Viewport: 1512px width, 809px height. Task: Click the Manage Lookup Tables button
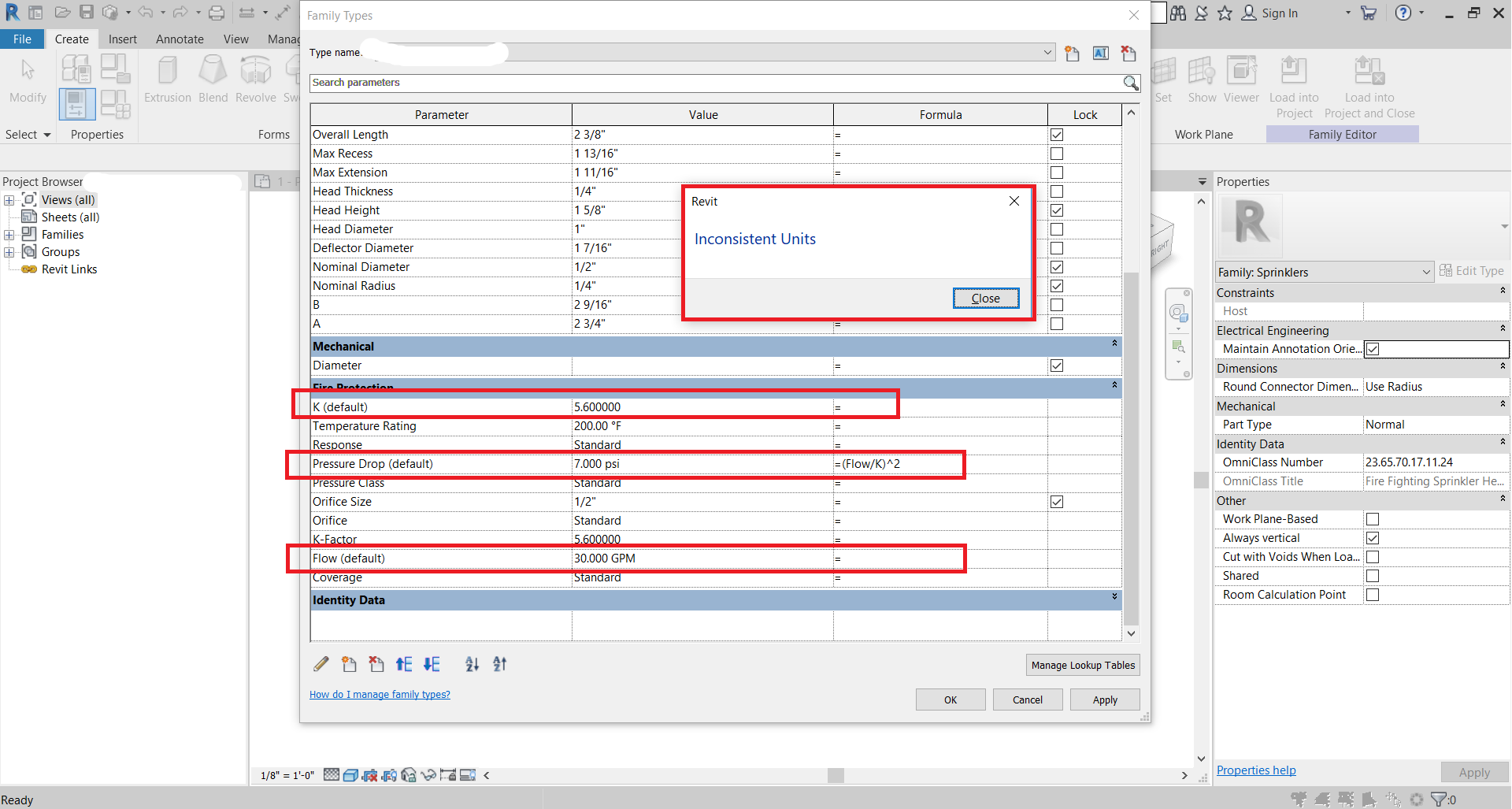pyautogui.click(x=1083, y=664)
